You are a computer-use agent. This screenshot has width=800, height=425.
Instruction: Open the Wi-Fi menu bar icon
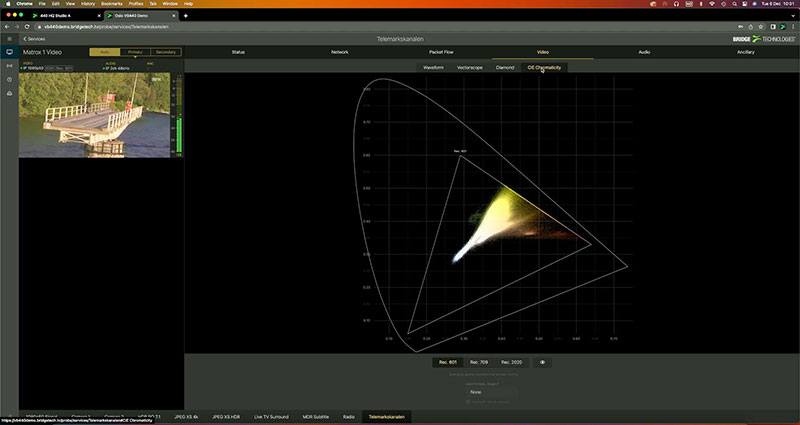712,4
